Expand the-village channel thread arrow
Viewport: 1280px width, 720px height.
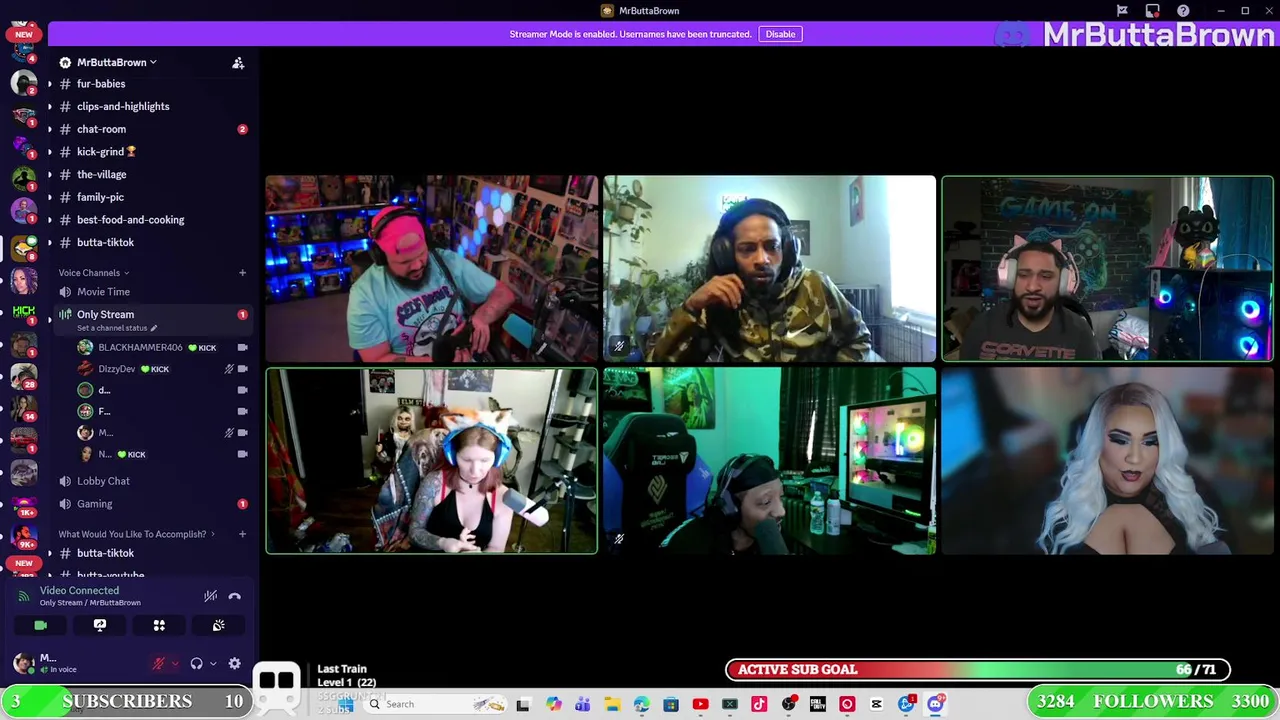point(50,174)
